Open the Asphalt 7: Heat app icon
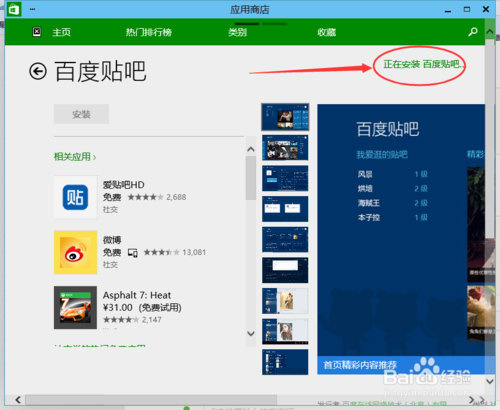This screenshot has height=410, width=500. coord(76,307)
